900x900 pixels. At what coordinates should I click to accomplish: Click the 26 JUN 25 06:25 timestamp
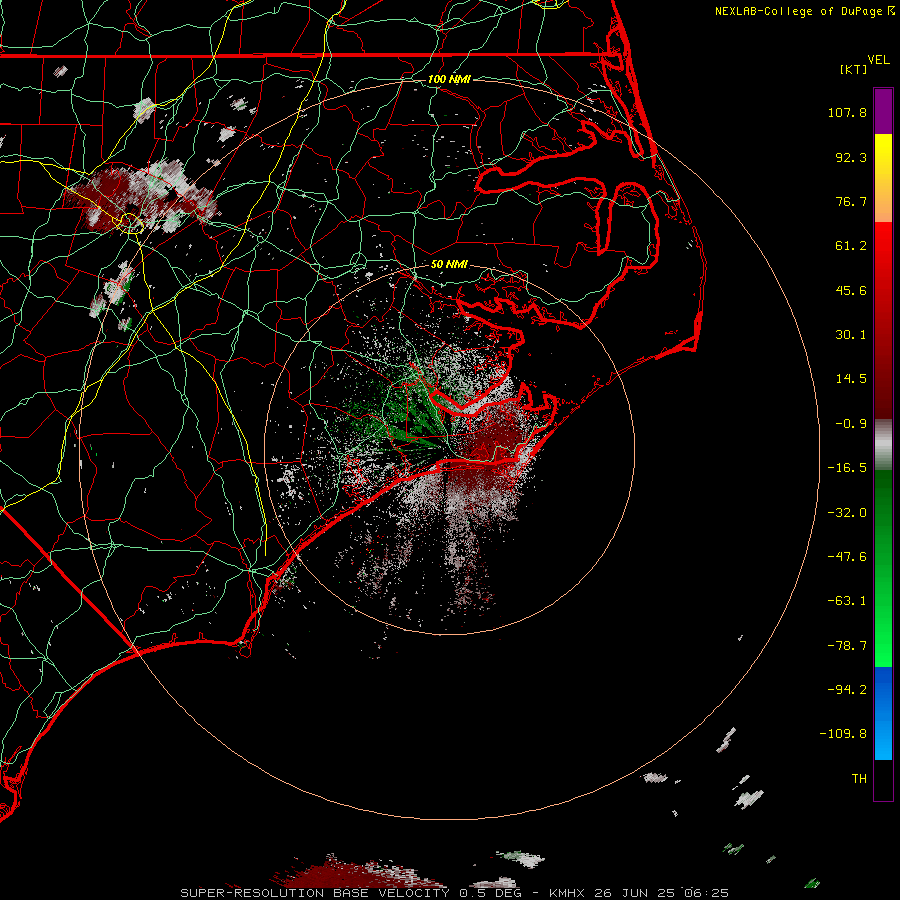661,893
